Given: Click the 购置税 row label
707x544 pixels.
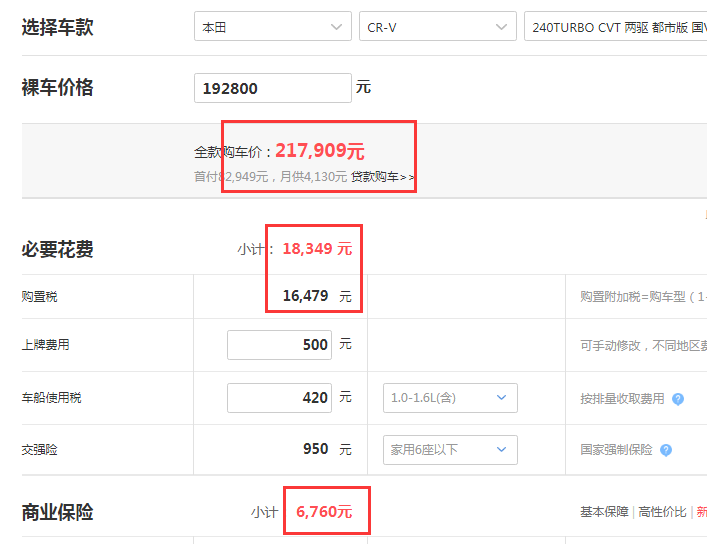Looking at the screenshot, I should pos(40,297).
